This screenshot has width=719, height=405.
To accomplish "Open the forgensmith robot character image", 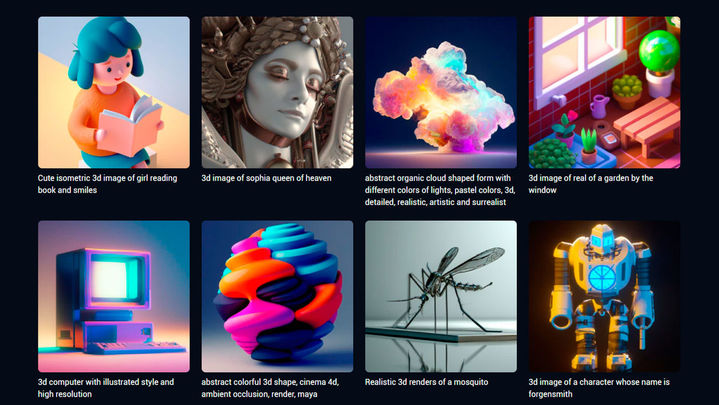I will [604, 296].
